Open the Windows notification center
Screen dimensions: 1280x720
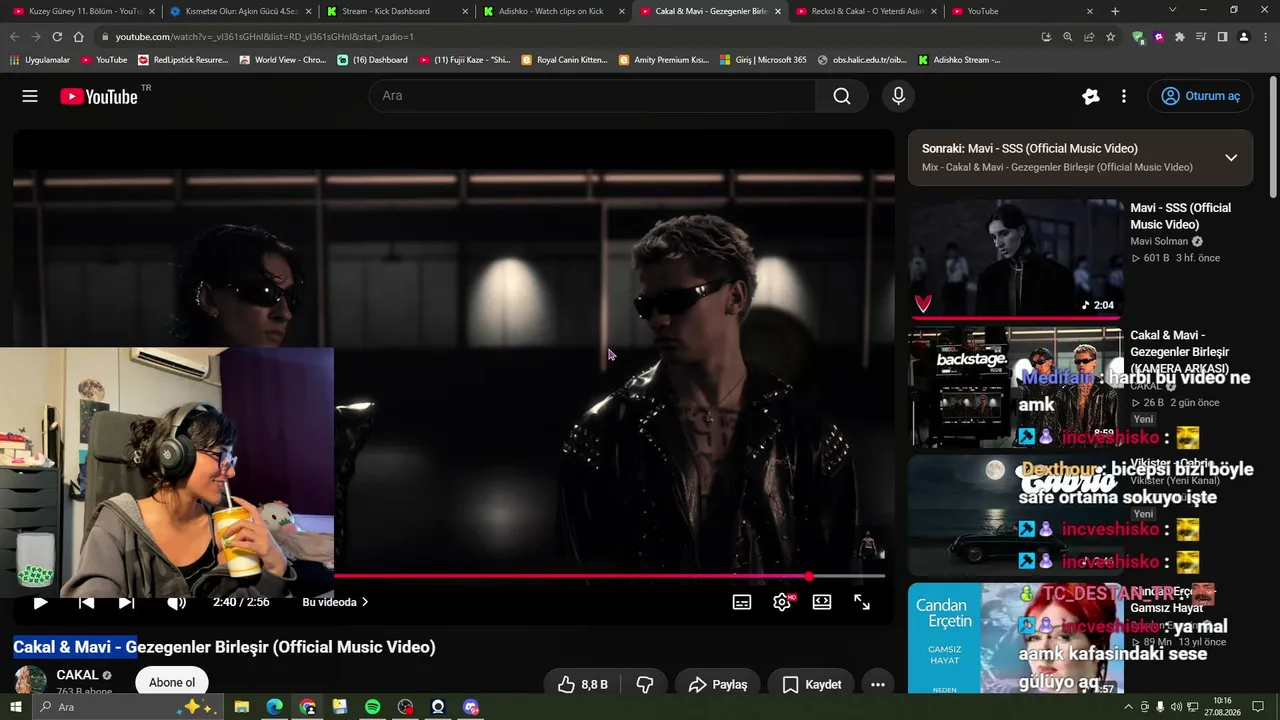(x=1258, y=707)
